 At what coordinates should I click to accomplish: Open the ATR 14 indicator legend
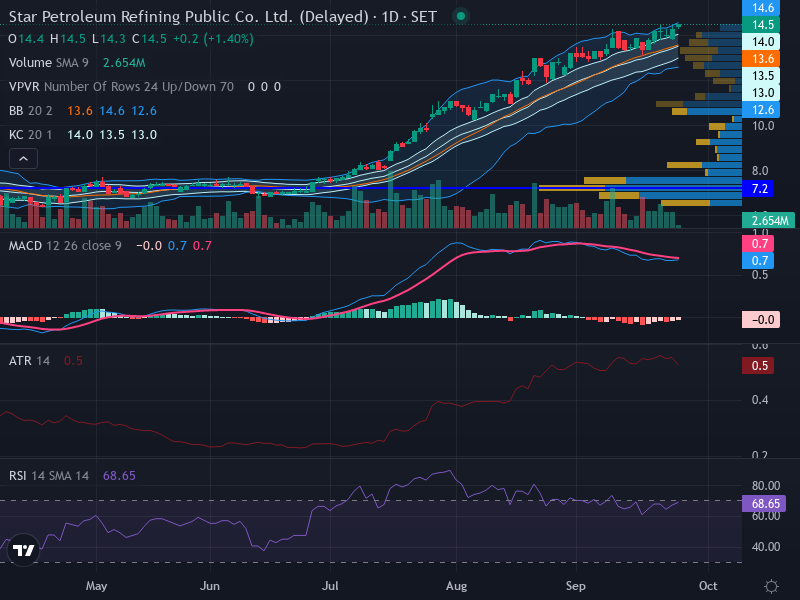[30, 361]
